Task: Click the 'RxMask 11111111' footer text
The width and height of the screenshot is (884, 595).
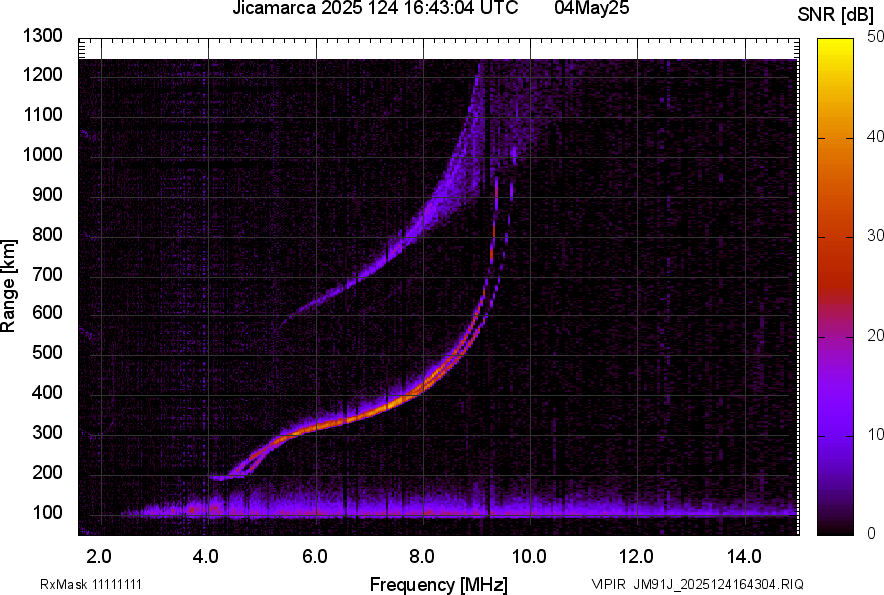Action: coord(91,584)
